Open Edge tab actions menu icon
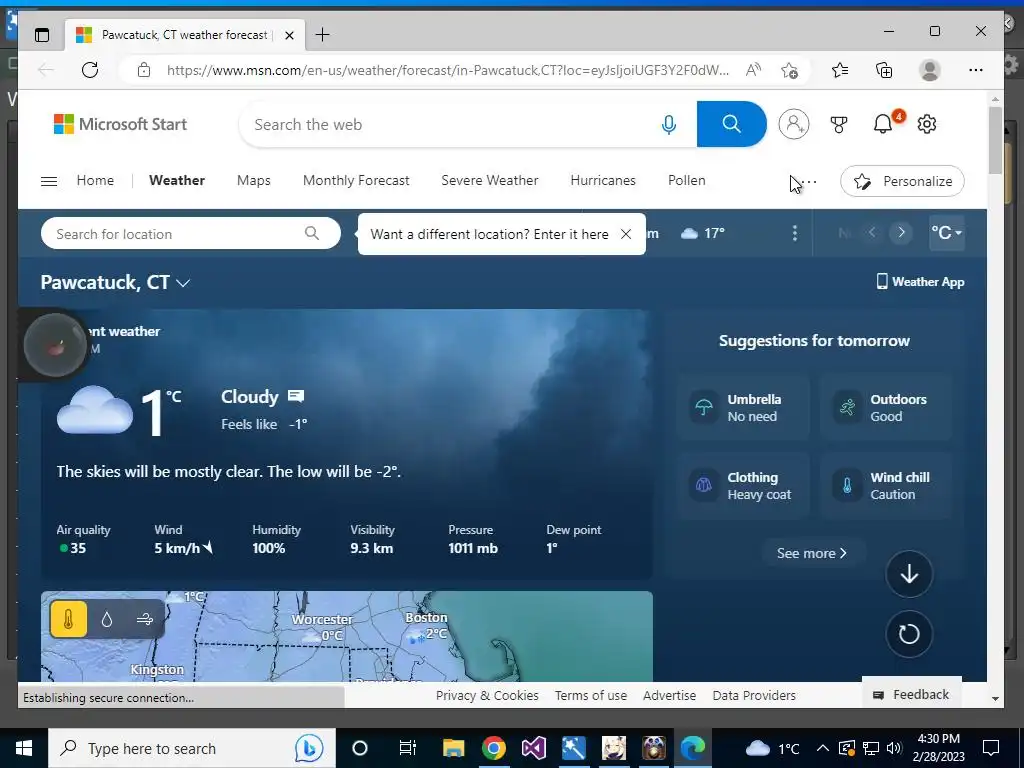This screenshot has height=768, width=1024. 42,35
